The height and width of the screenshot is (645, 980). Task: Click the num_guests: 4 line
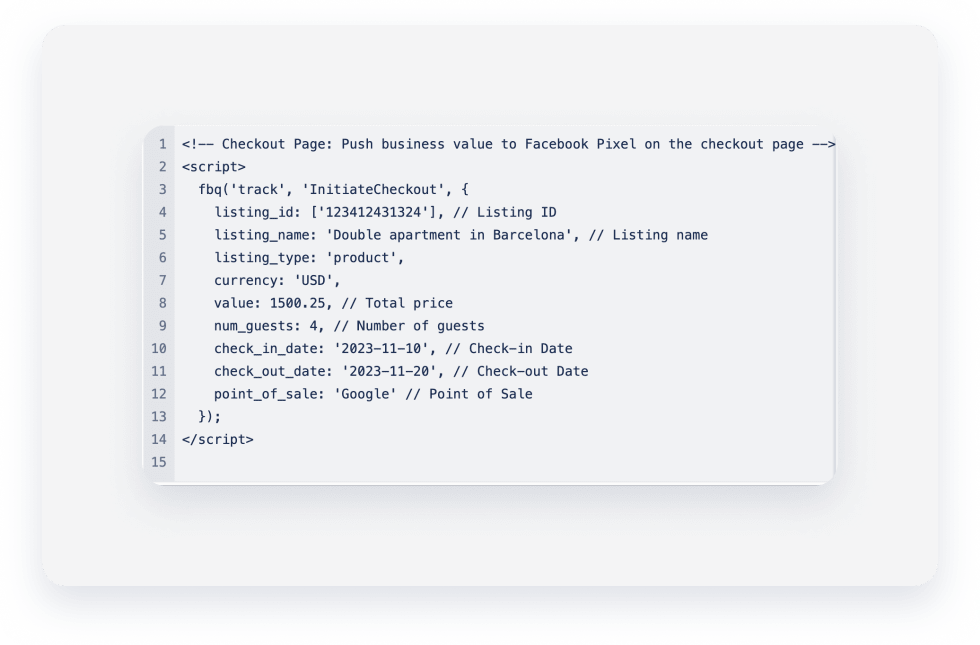coord(349,326)
